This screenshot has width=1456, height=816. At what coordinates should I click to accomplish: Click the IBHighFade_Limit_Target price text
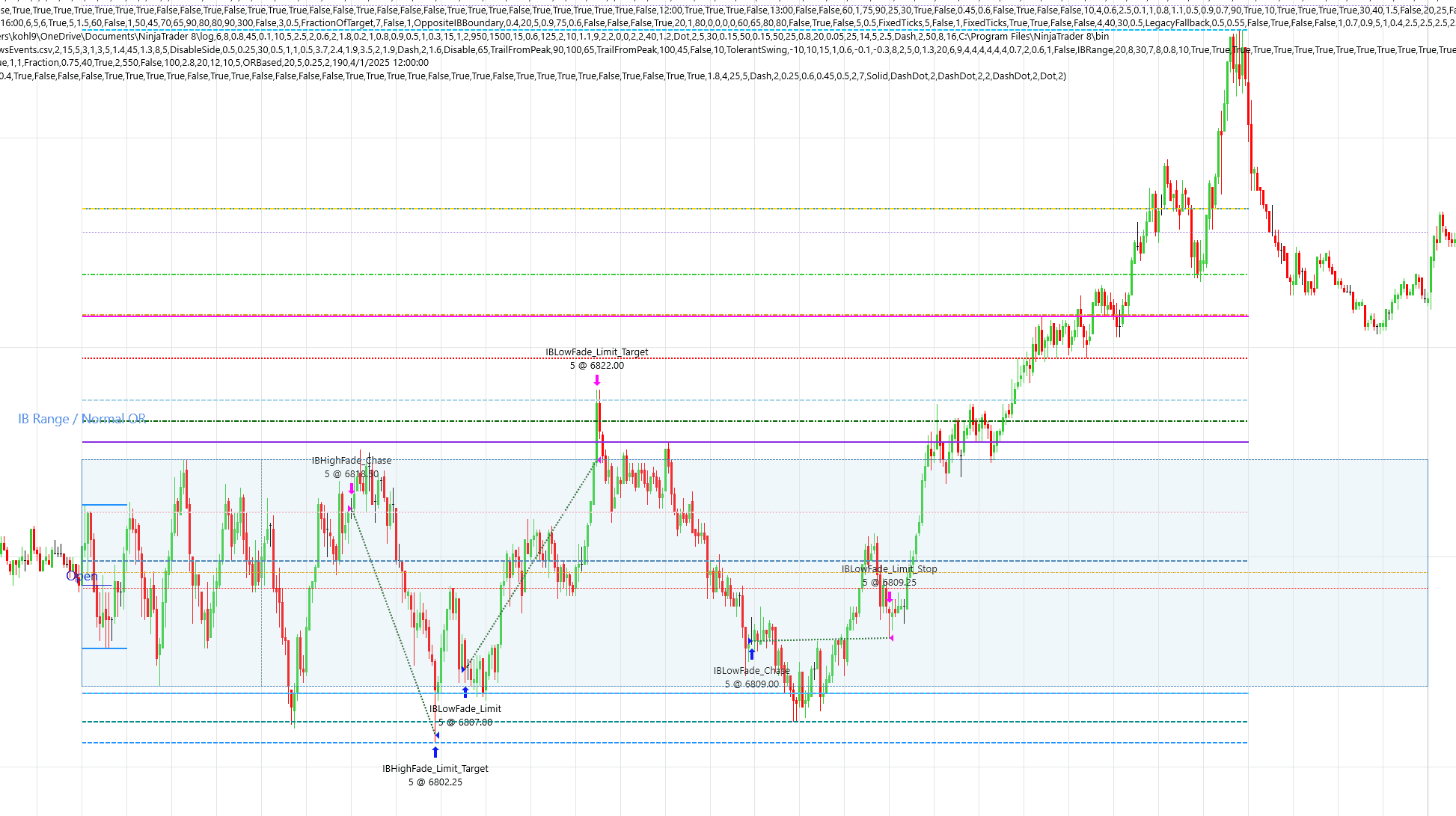[x=435, y=782]
